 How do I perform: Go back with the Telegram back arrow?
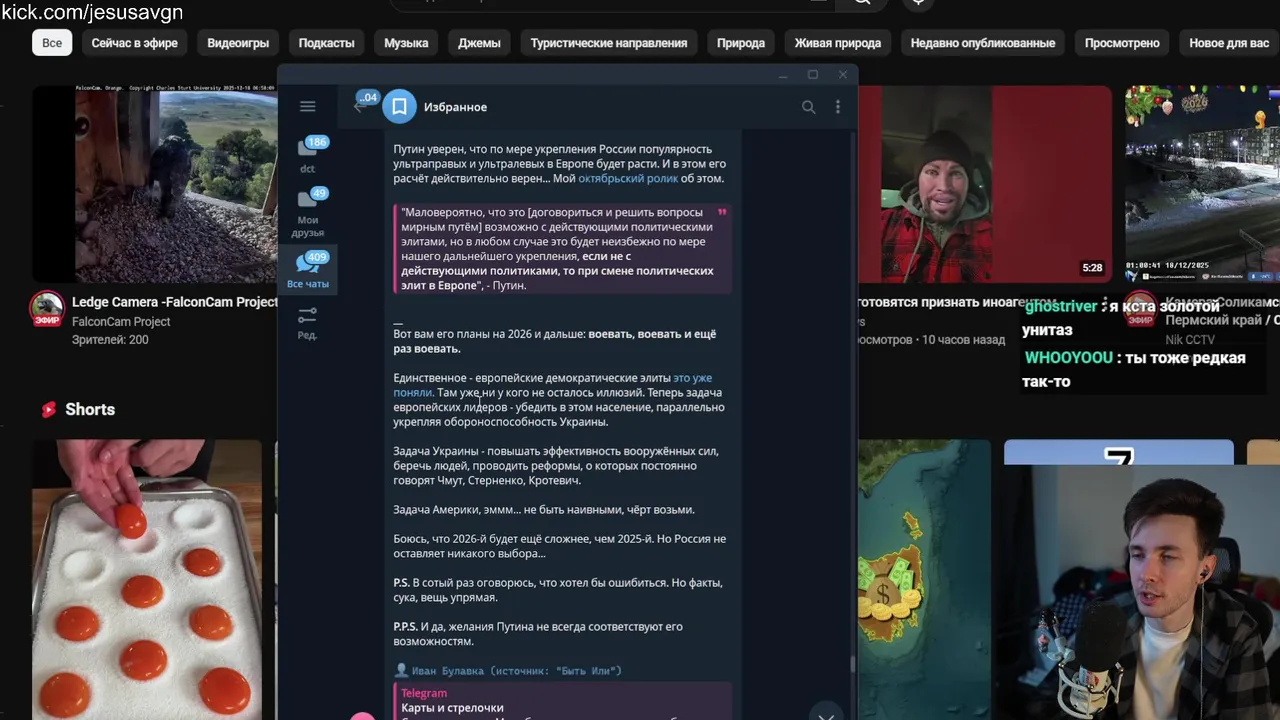click(359, 106)
